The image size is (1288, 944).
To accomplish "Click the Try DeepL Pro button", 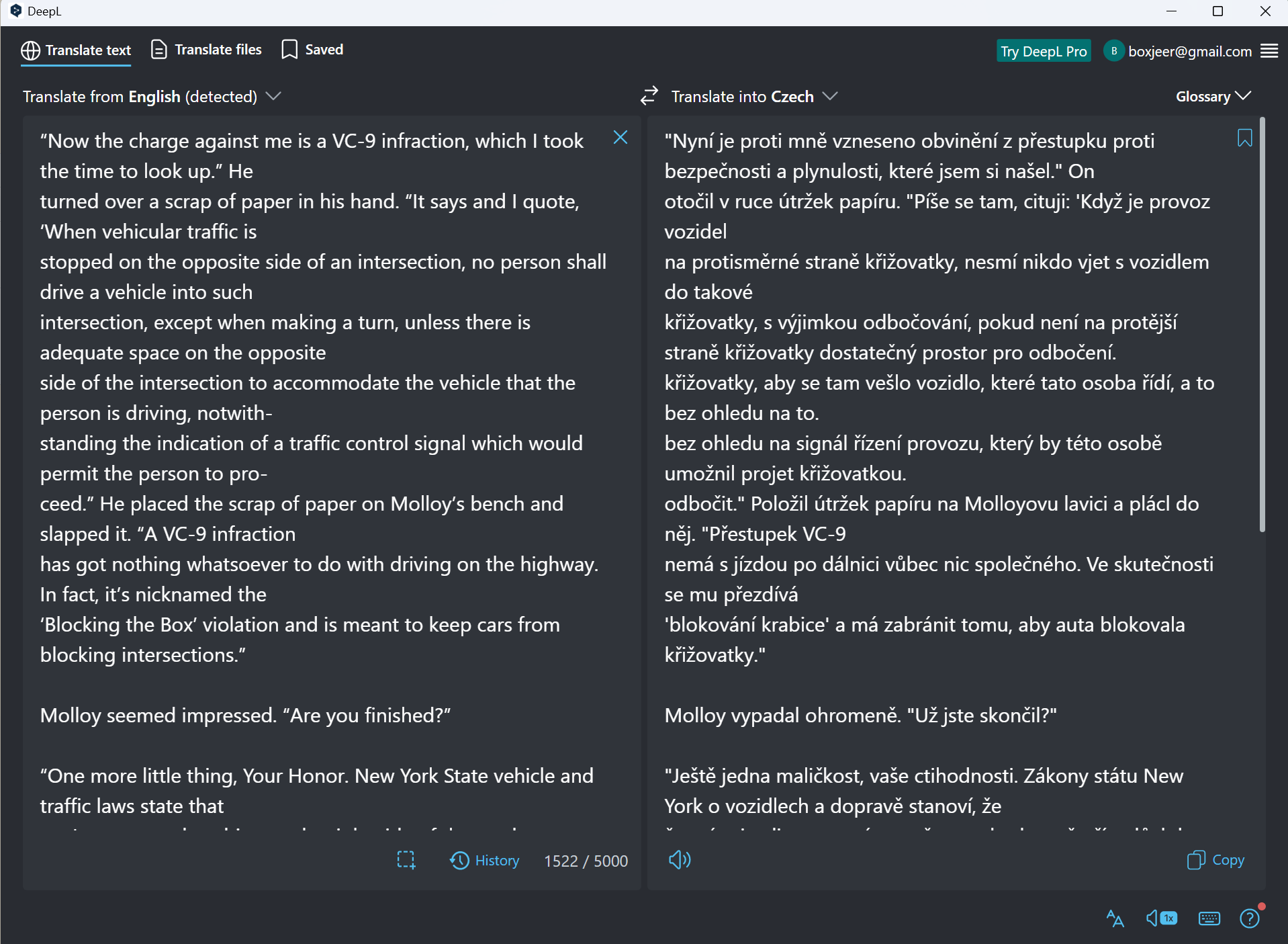I will (x=1044, y=51).
